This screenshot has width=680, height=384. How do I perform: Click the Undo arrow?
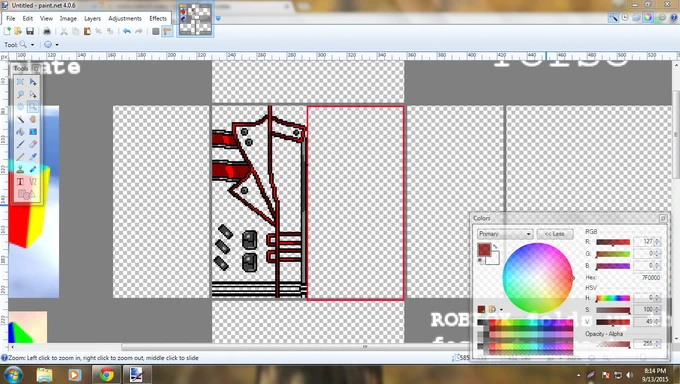[x=127, y=31]
